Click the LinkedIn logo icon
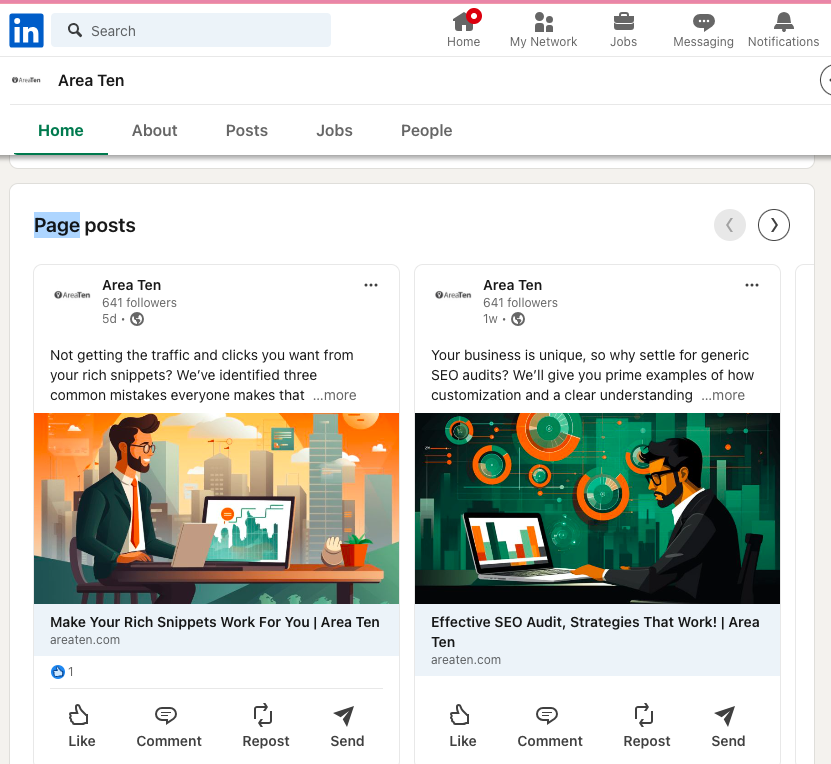 click(26, 31)
